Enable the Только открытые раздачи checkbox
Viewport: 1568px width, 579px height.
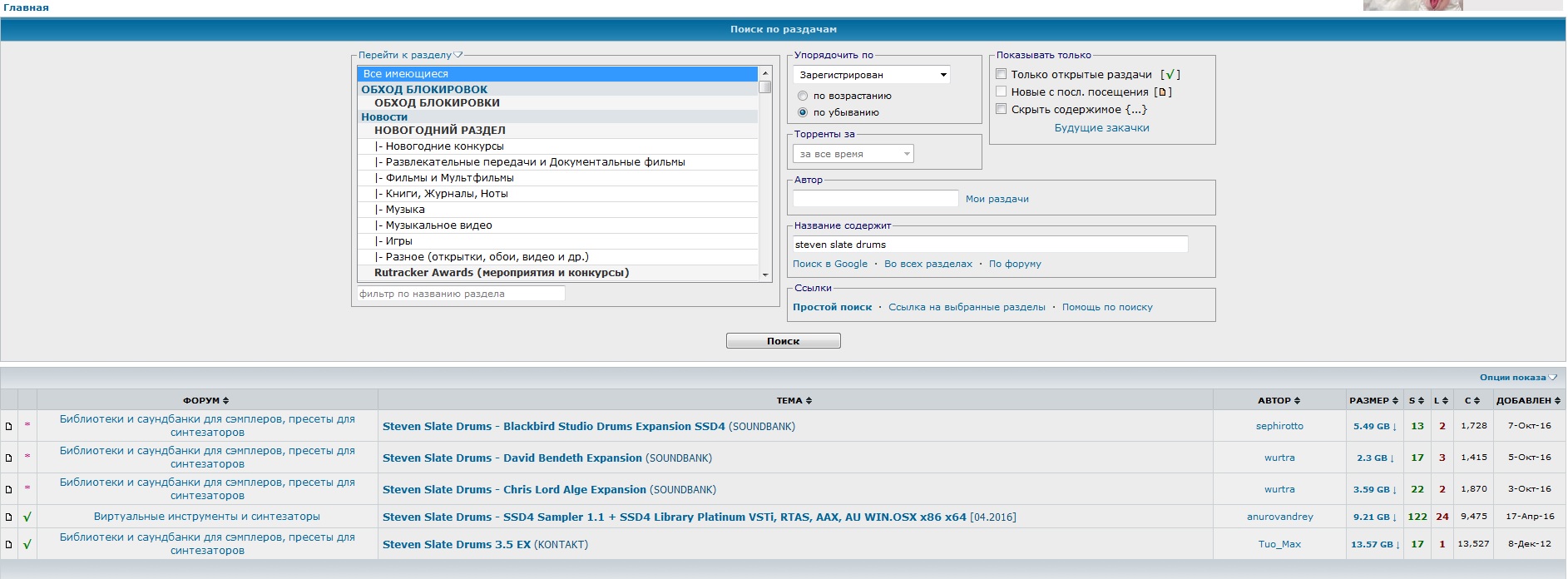coord(1002,74)
